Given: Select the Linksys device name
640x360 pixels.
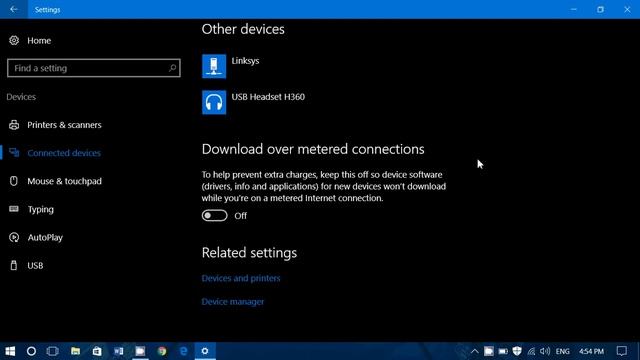Looking at the screenshot, I should [x=245, y=61].
